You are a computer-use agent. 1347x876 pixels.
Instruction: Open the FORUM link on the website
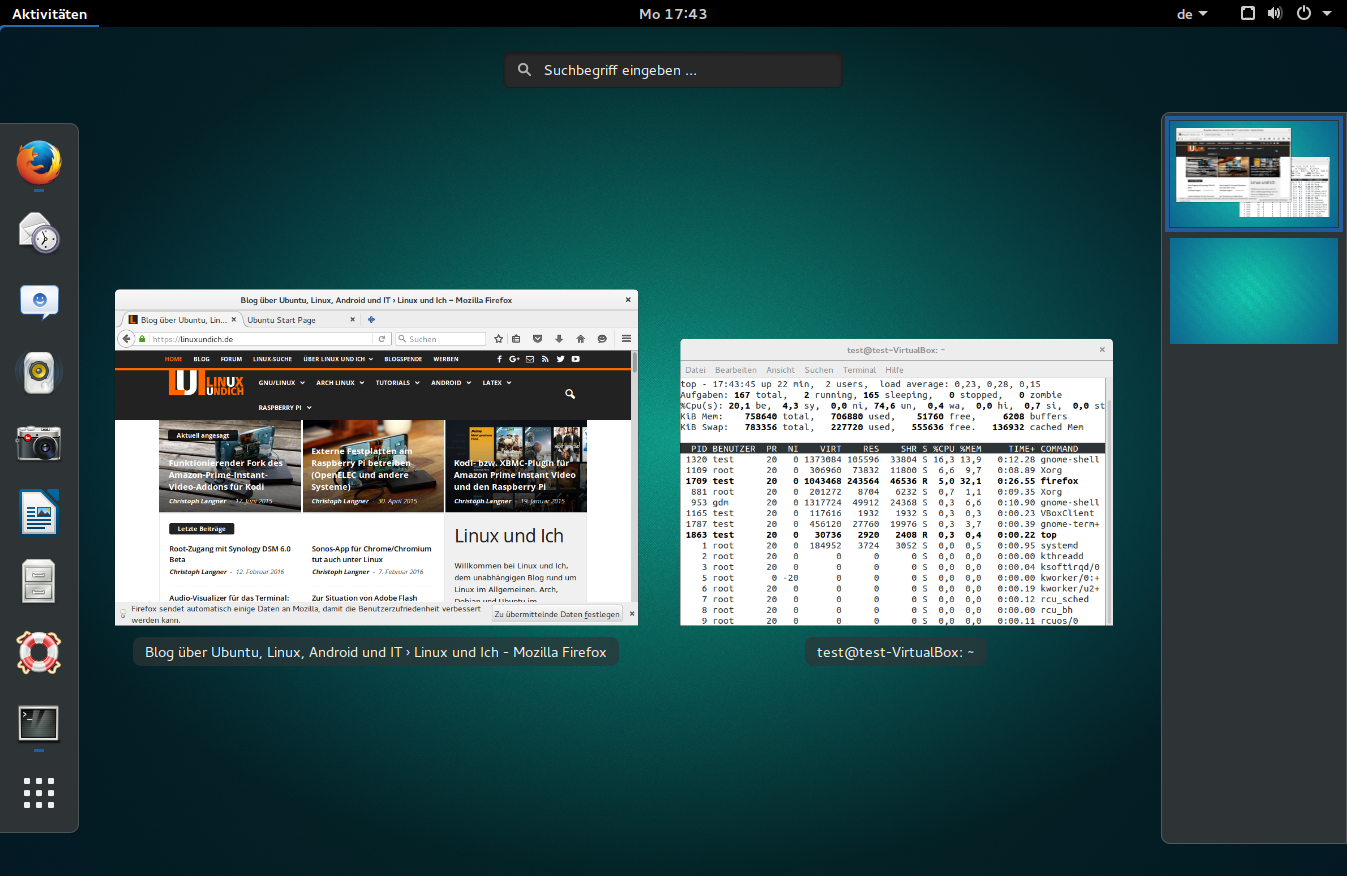(x=231, y=359)
